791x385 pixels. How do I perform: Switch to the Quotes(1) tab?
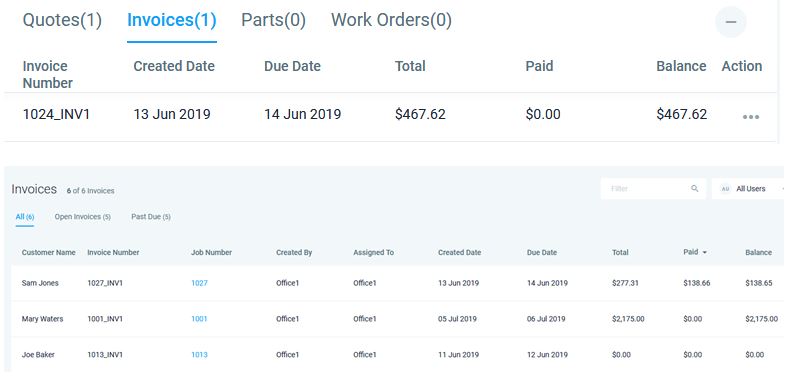pos(63,20)
